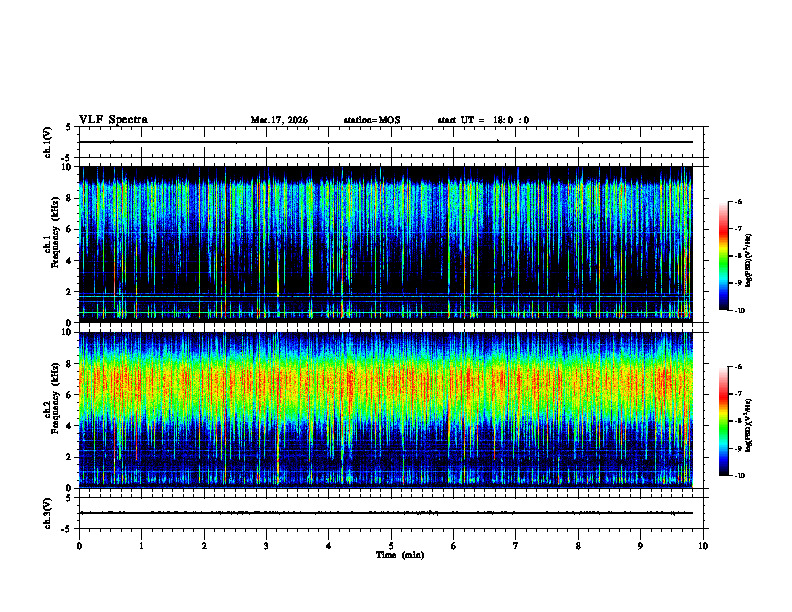Select the date text "Mar.17, 2026"
Viewport: 792px width, 612px height.
279,120
